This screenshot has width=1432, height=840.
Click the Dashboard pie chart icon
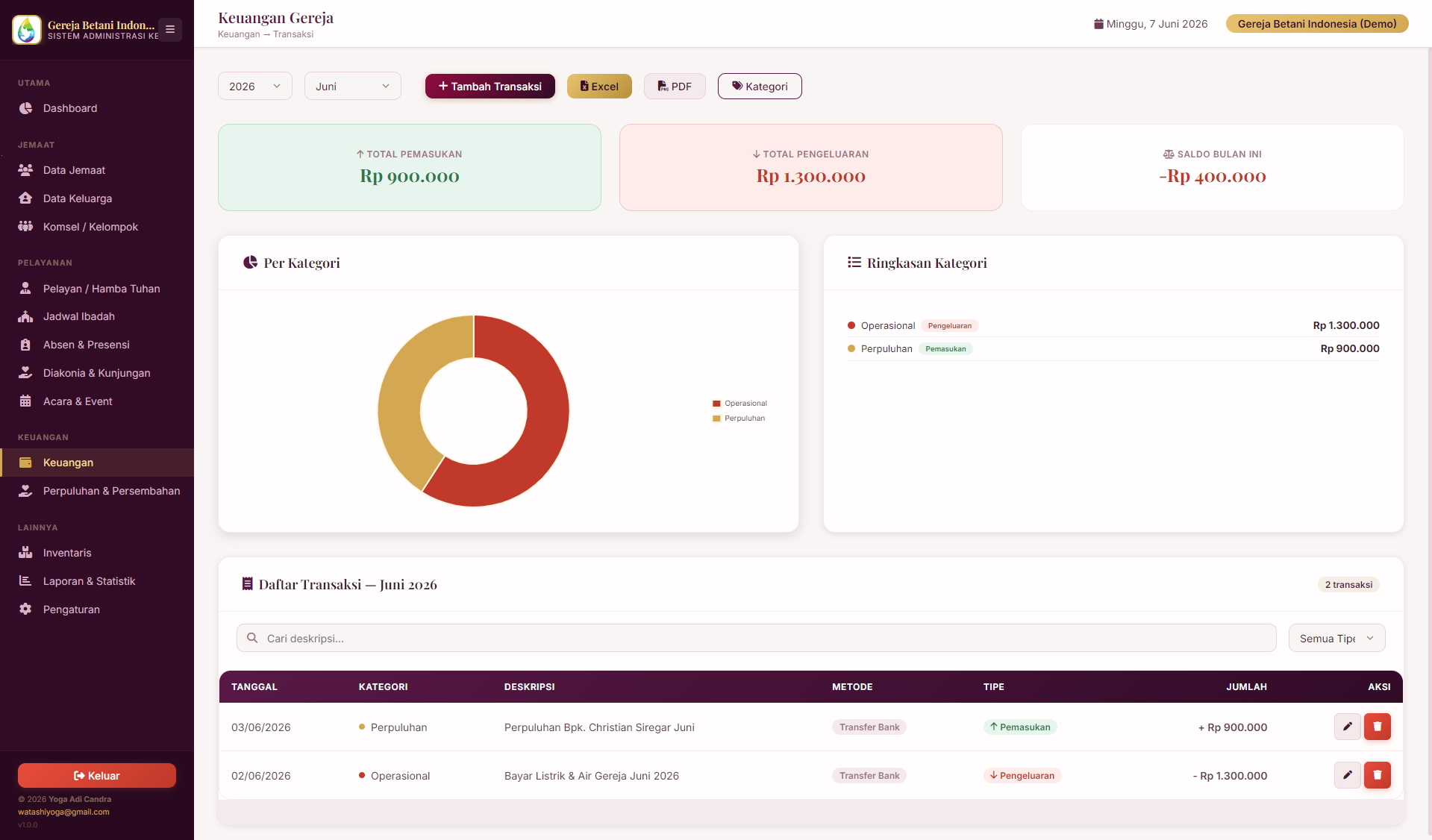pyautogui.click(x=25, y=108)
